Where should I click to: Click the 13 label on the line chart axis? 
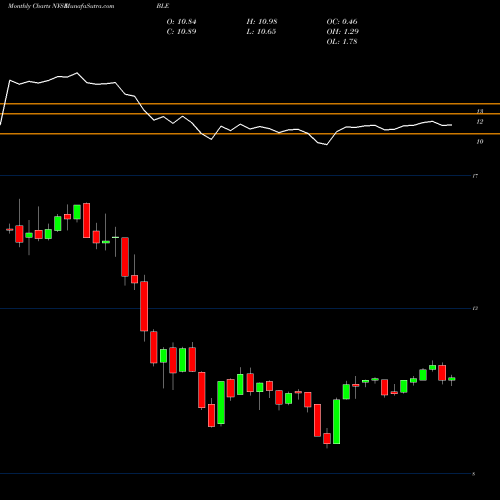tap(480, 111)
